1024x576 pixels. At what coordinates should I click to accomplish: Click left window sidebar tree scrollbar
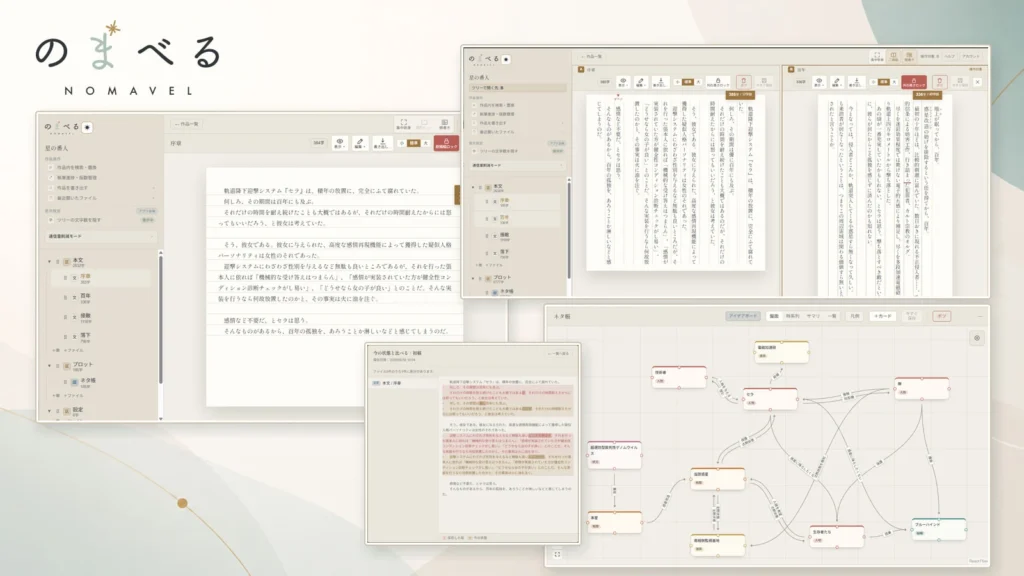tap(161, 320)
